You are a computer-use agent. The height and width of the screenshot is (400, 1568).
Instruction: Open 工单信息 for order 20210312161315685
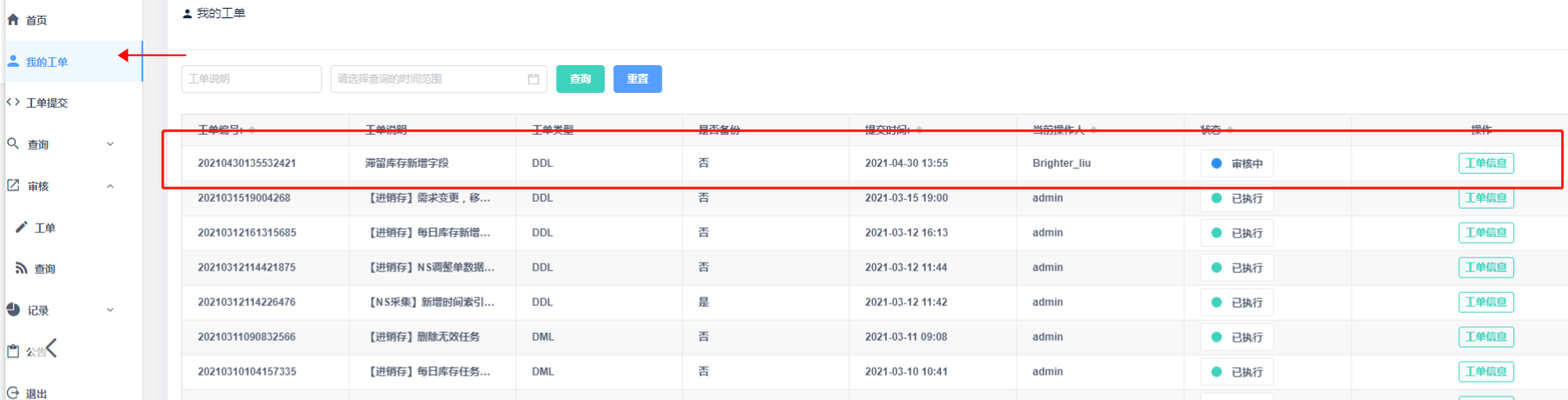pyautogui.click(x=1485, y=233)
